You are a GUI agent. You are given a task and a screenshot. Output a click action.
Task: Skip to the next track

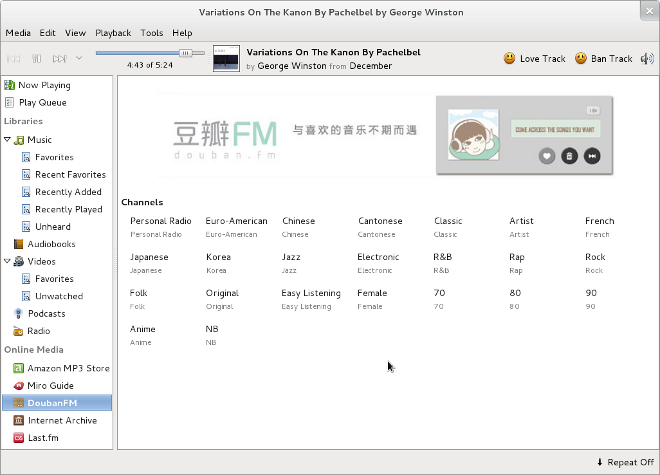pos(59,59)
